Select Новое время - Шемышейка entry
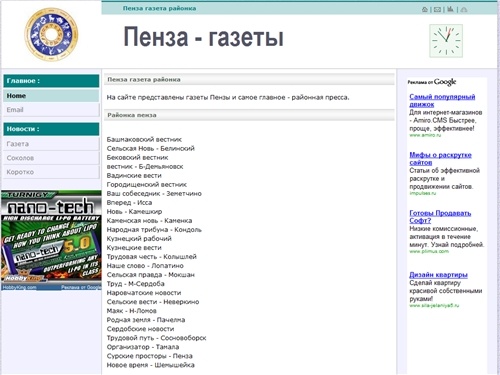The width and height of the screenshot is (500, 375). tap(150, 365)
